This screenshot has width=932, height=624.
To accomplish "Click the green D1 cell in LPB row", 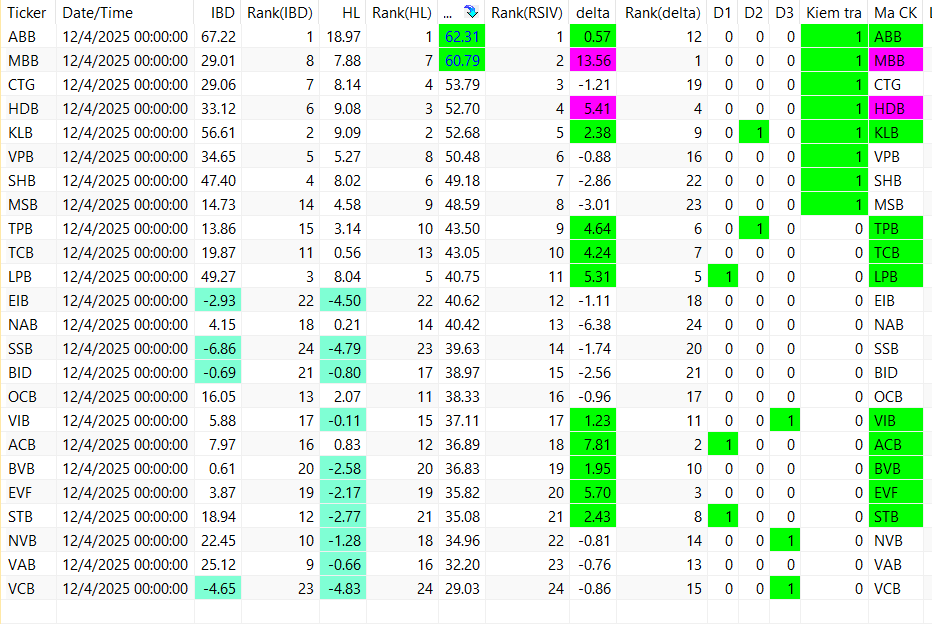I will tap(723, 277).
